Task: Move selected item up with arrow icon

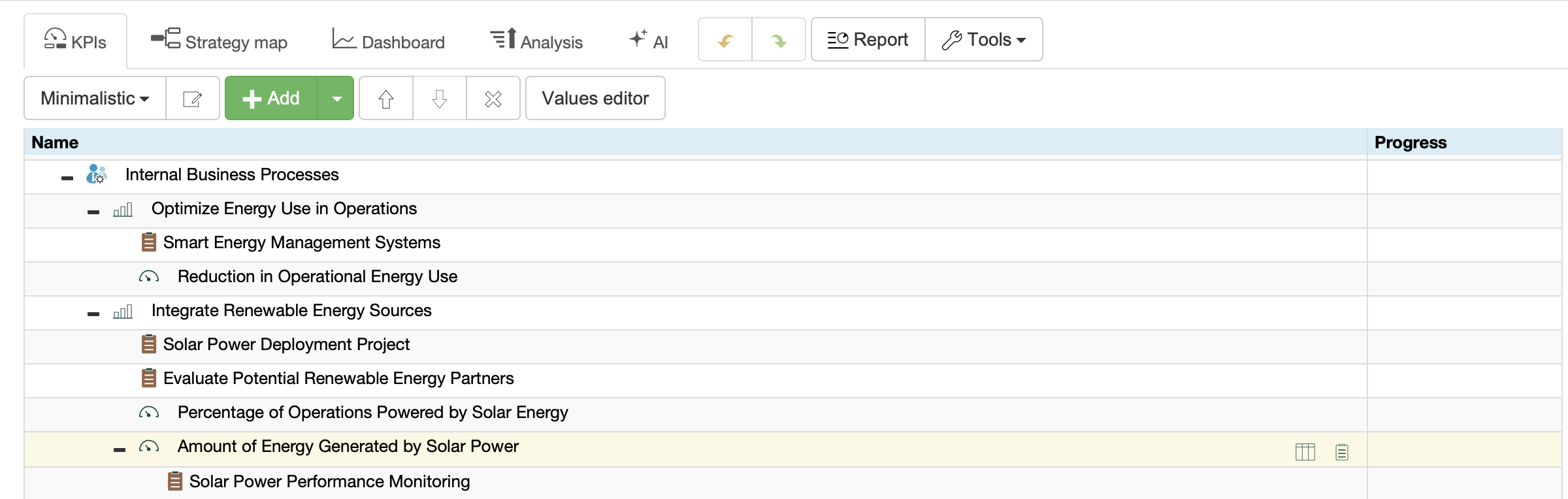Action: tap(386, 99)
